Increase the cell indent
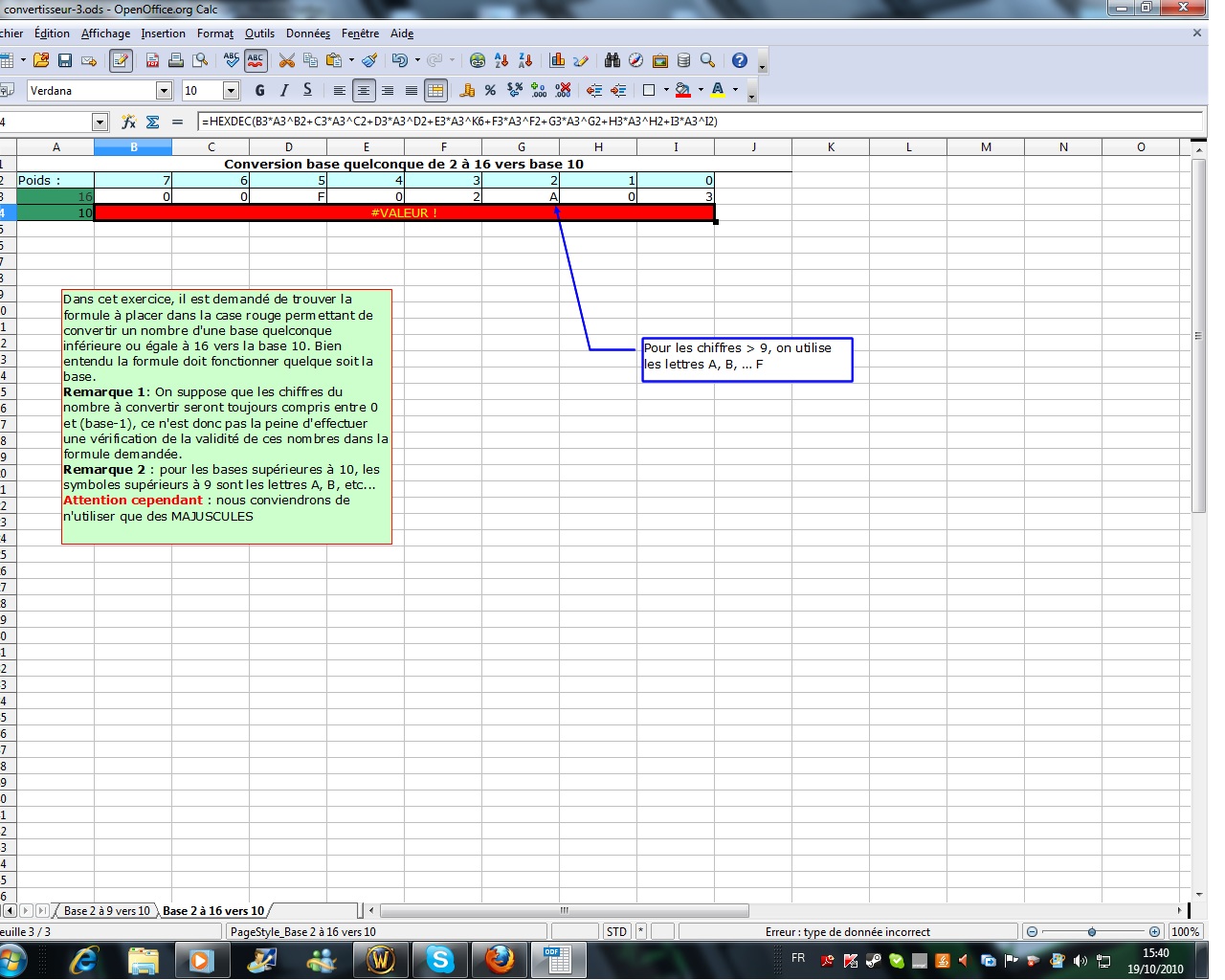Viewport: 1225px width, 980px height. click(x=618, y=90)
